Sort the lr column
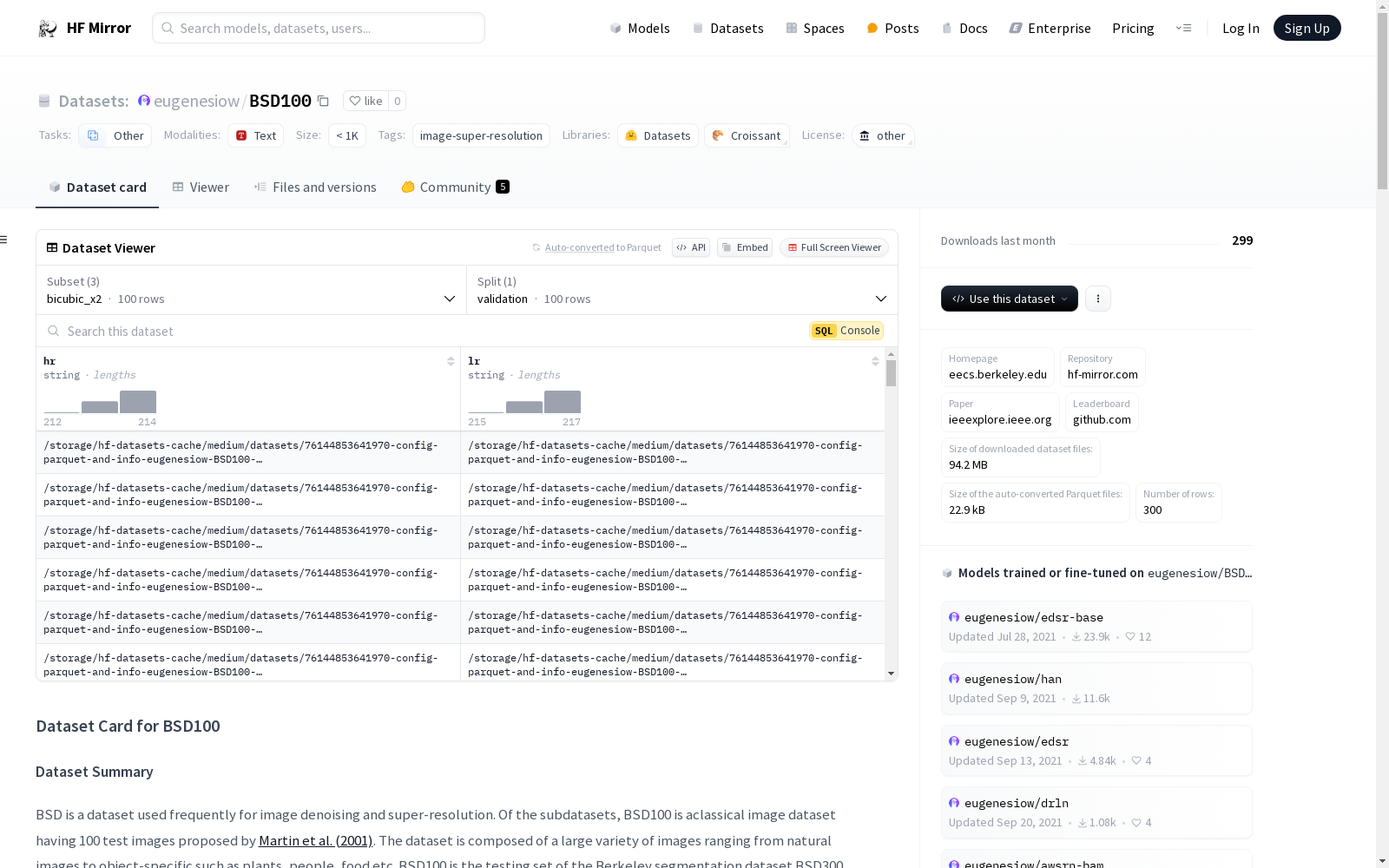The width and height of the screenshot is (1389, 868). tap(875, 361)
